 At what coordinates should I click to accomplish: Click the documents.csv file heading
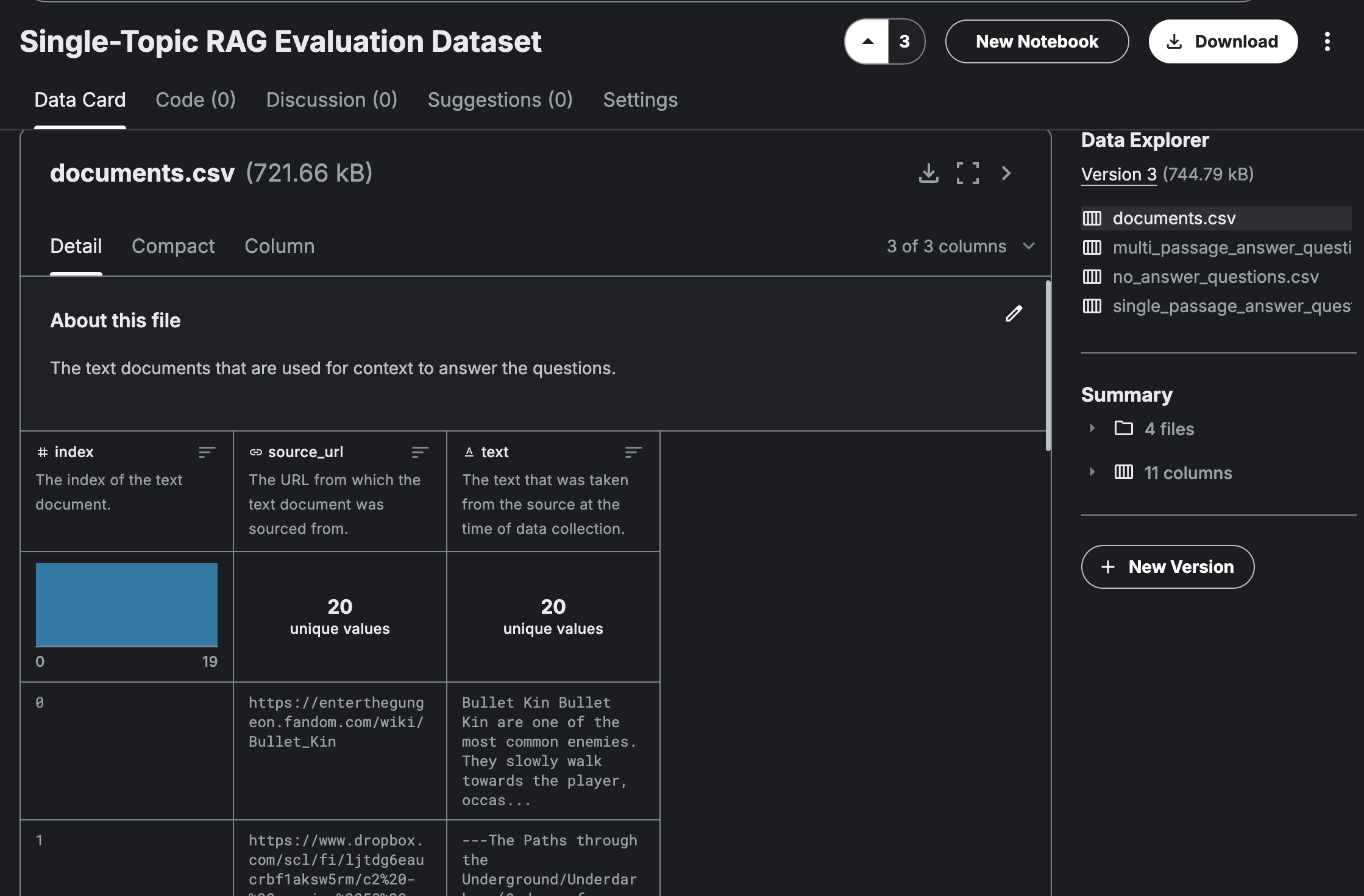click(x=142, y=173)
